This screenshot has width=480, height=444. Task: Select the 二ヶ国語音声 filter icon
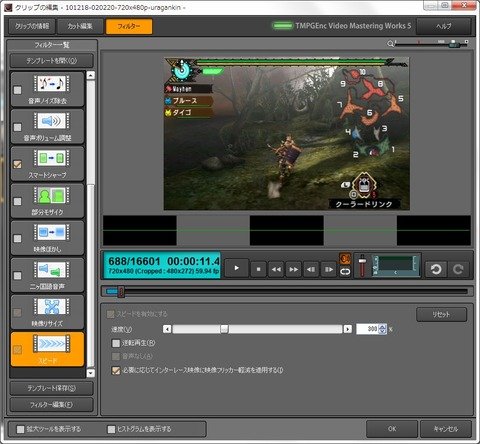pos(52,269)
